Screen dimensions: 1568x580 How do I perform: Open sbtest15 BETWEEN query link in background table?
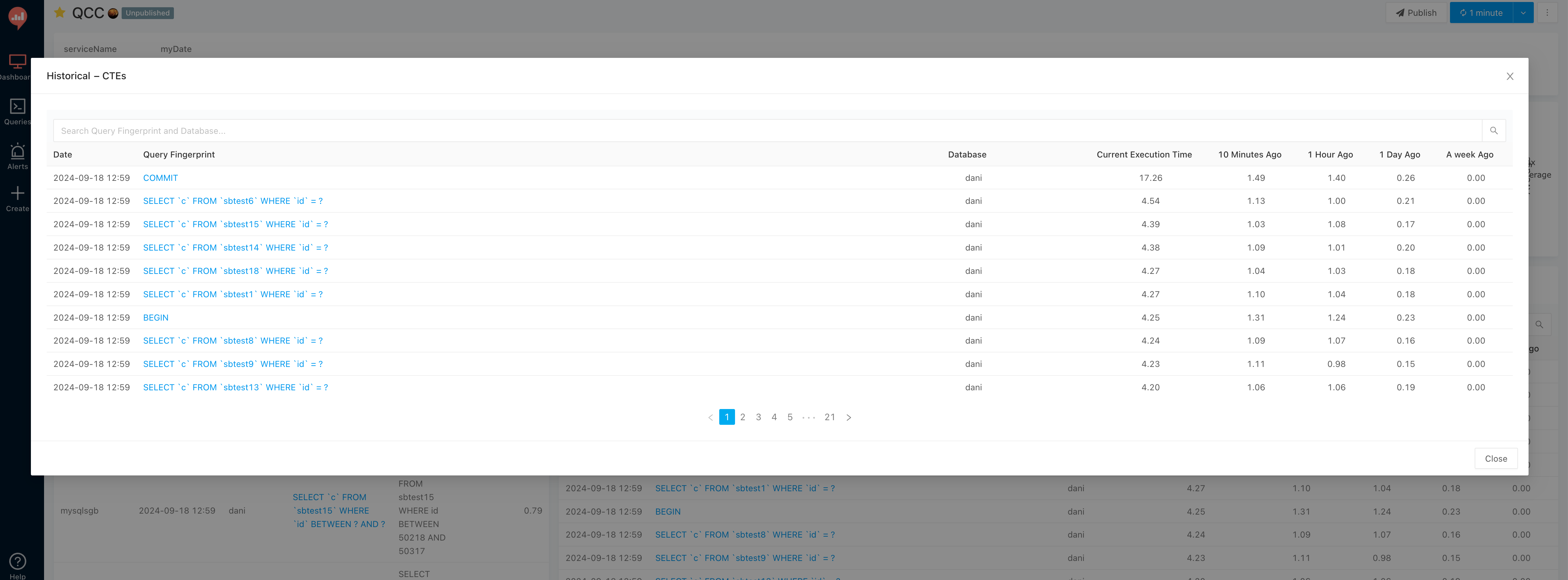pyautogui.click(x=339, y=511)
